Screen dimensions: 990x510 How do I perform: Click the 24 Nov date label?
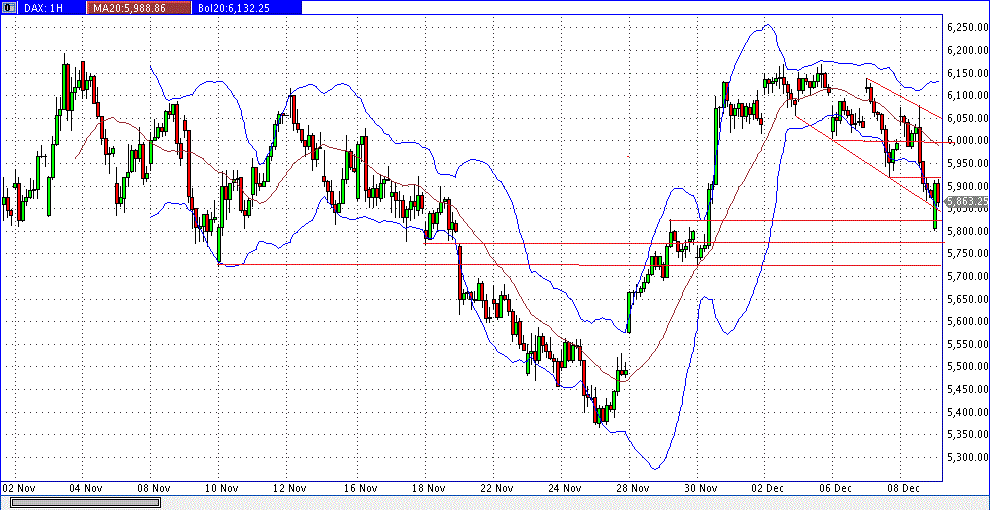coord(563,488)
